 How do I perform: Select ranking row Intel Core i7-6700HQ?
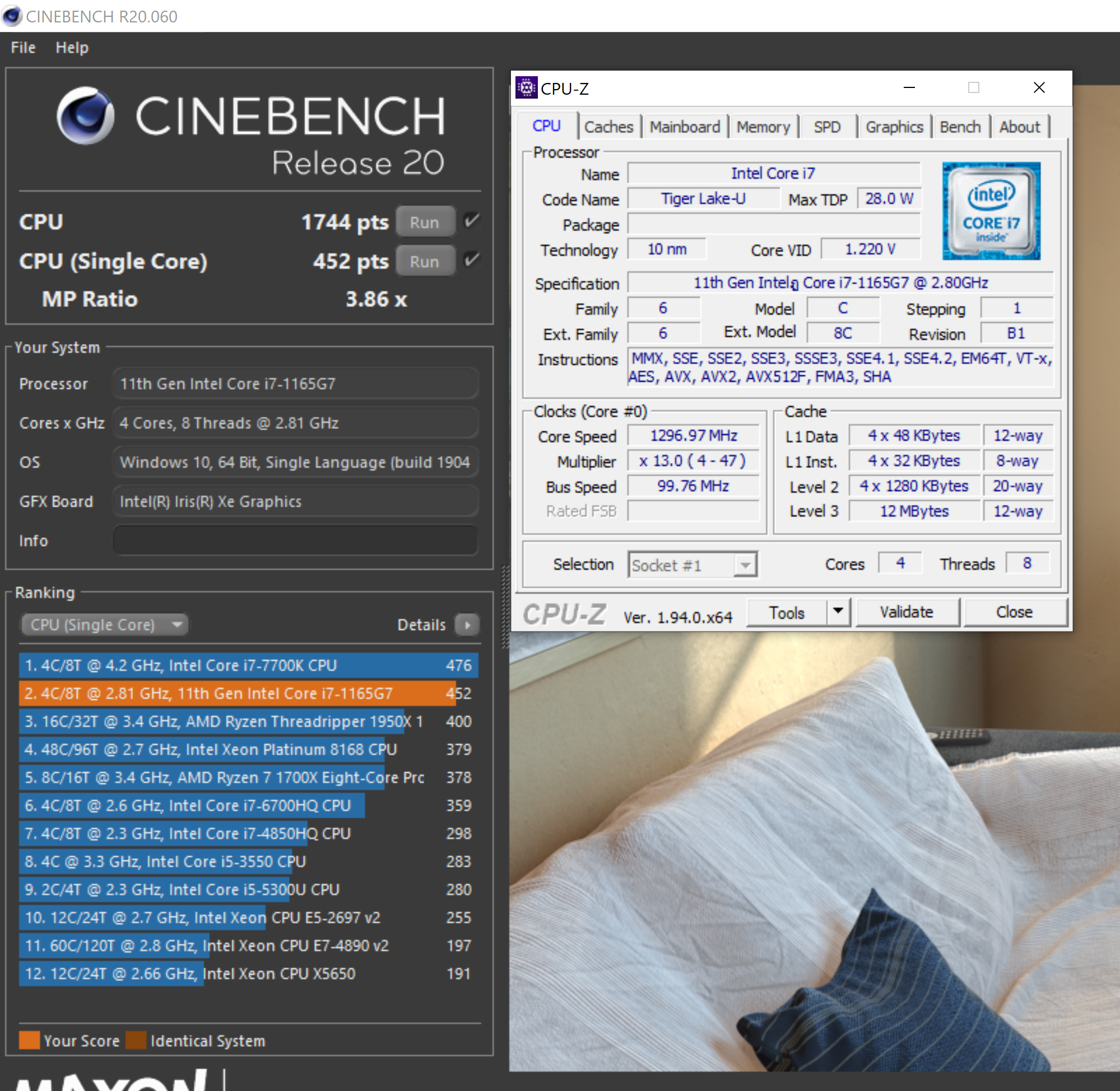pyautogui.click(x=249, y=806)
